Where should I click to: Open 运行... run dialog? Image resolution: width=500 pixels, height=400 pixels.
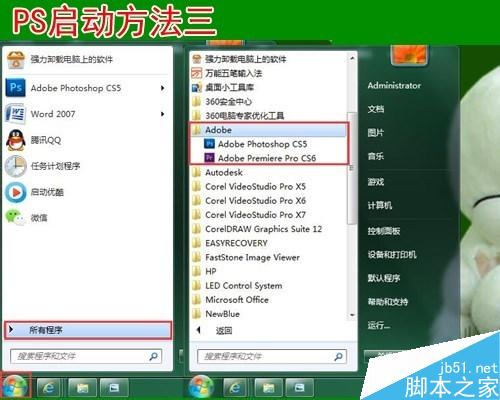pyautogui.click(x=379, y=325)
